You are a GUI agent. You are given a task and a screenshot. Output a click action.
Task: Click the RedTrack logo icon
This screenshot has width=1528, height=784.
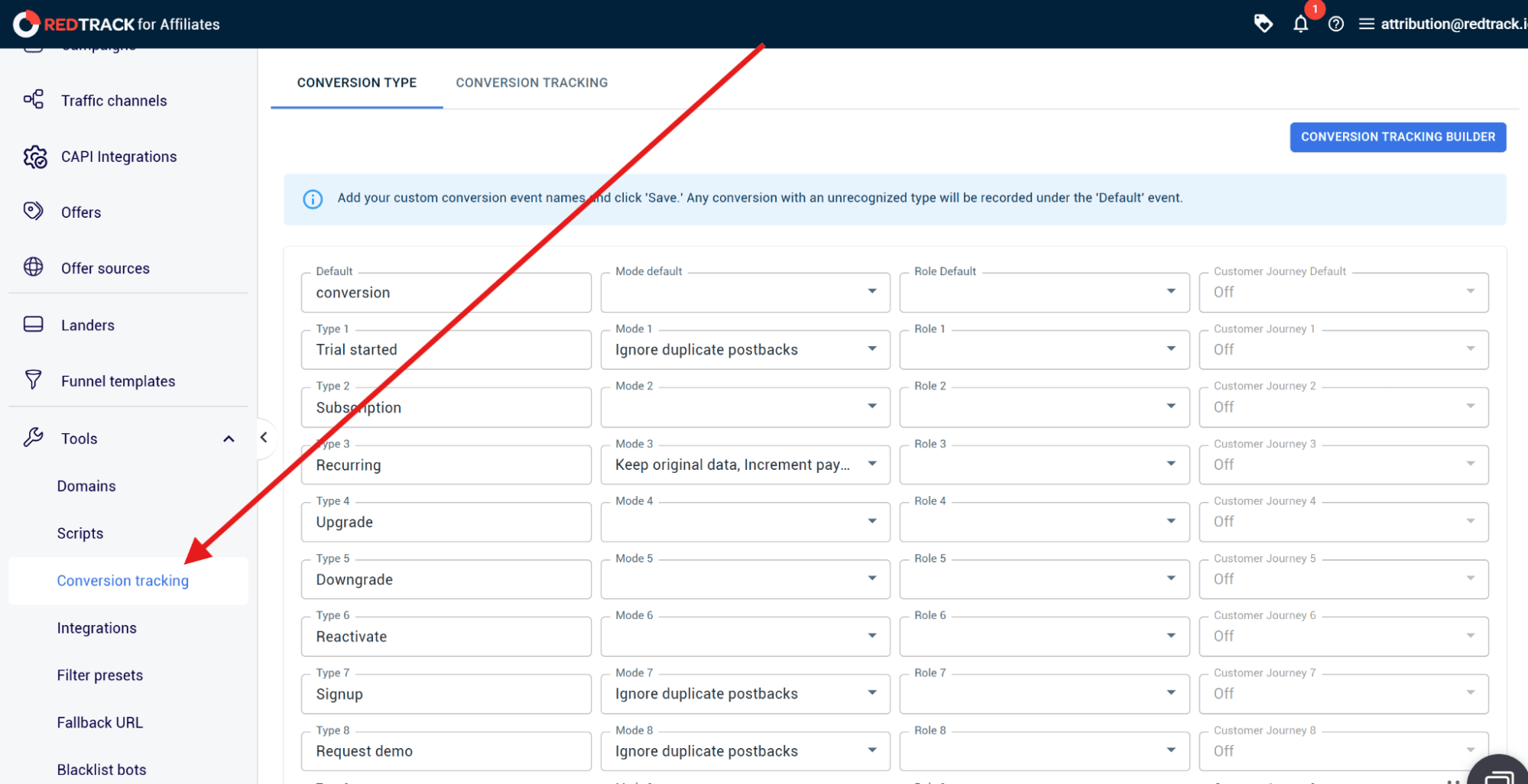[26, 24]
